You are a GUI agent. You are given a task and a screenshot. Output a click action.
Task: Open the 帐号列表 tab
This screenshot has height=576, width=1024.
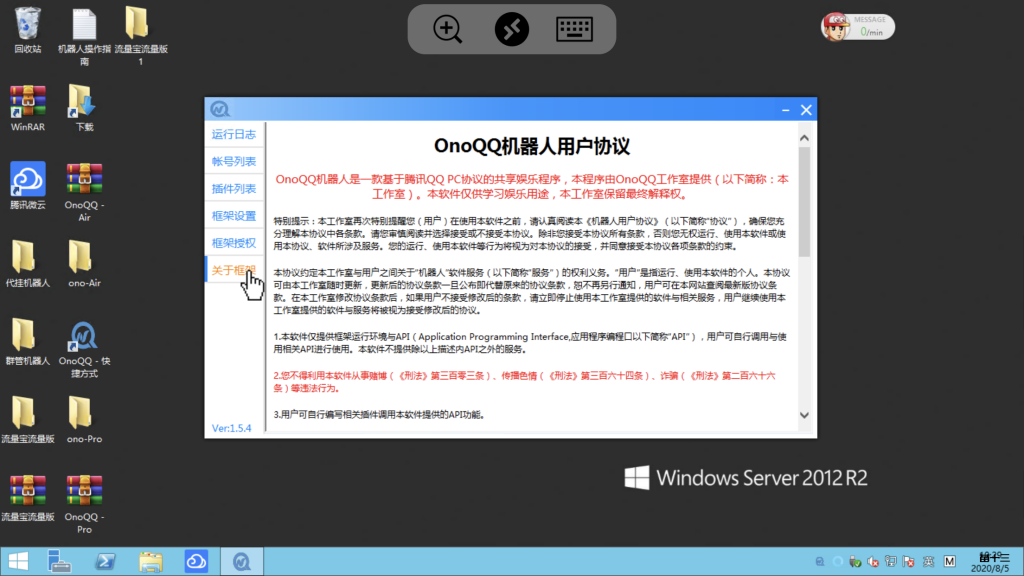(234, 161)
